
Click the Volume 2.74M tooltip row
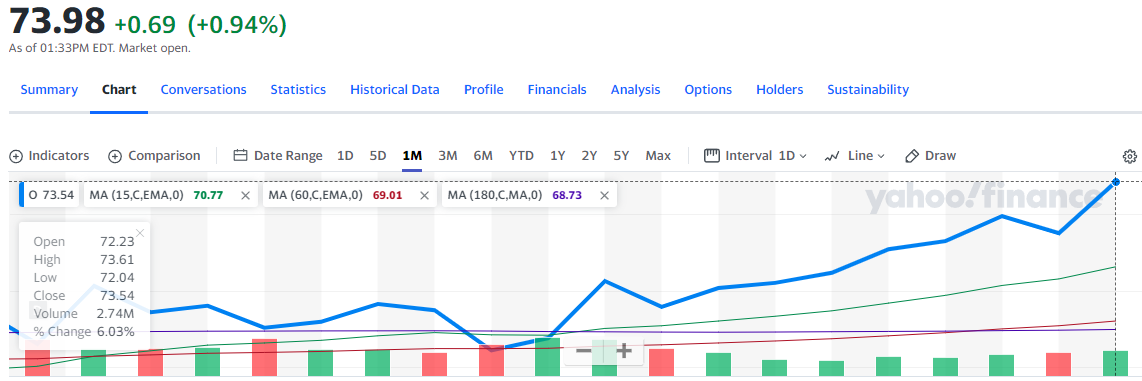(x=84, y=314)
